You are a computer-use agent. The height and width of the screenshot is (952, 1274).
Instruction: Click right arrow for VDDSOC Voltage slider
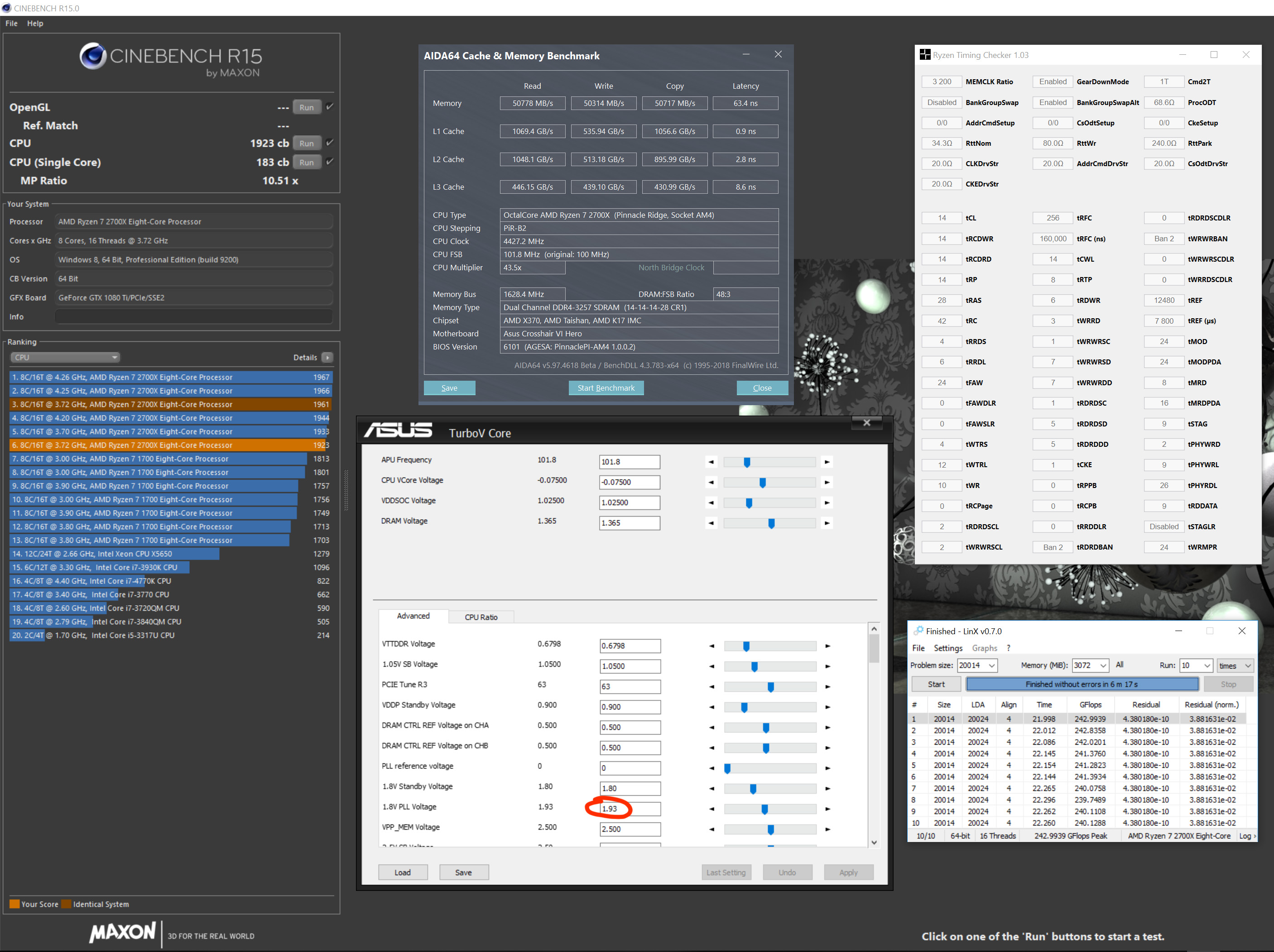tap(827, 502)
